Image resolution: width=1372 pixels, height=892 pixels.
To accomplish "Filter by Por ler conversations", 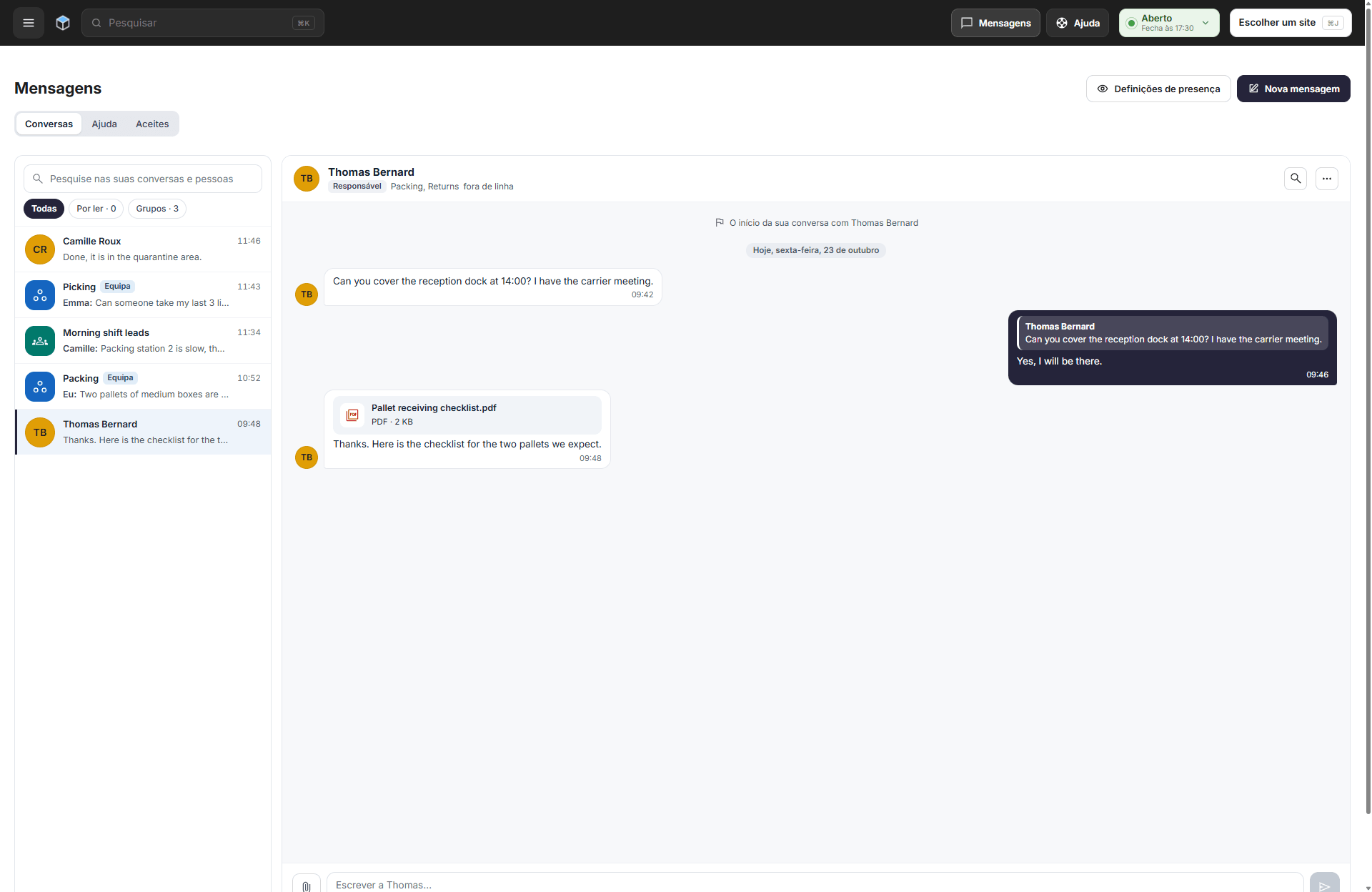I will [96, 209].
